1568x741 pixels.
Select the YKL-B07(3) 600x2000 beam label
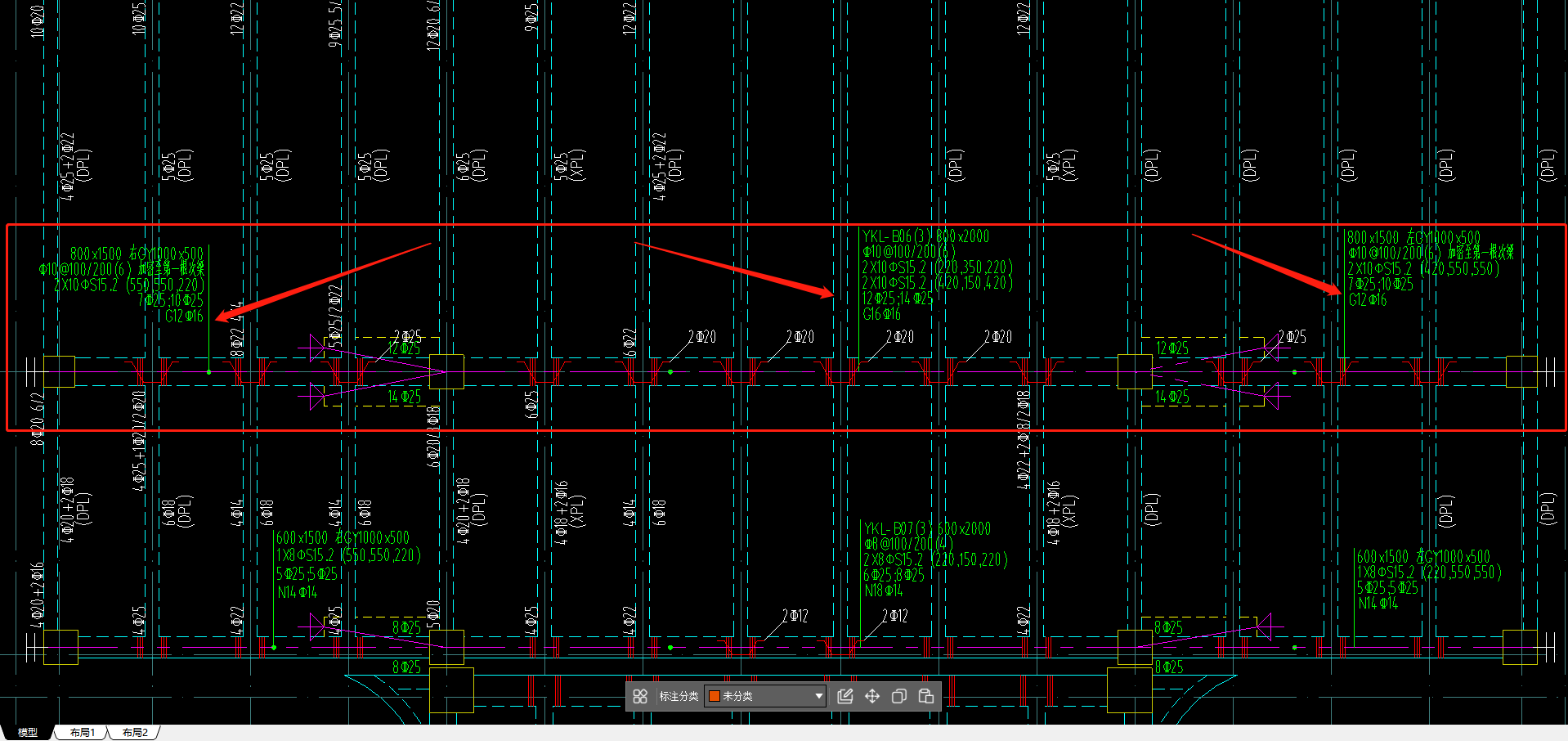tap(928, 529)
